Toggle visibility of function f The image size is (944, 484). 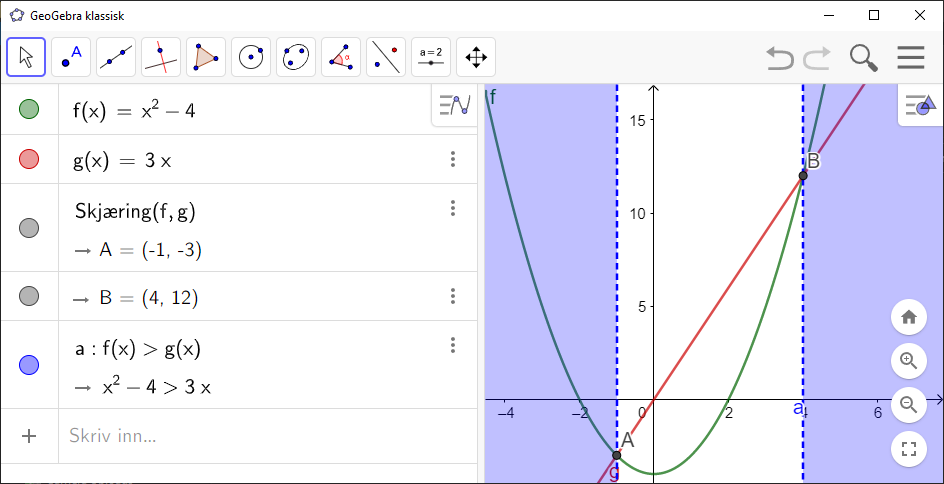click(x=29, y=110)
